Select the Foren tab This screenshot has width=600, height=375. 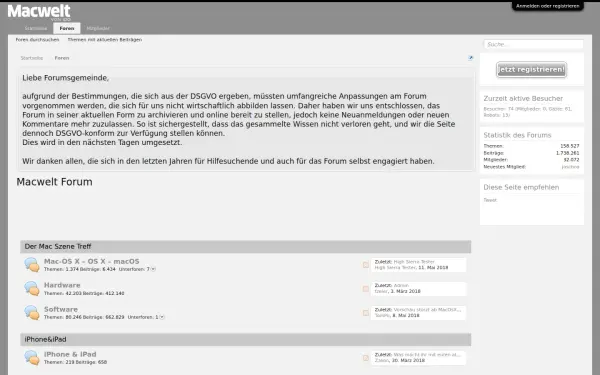[67, 28]
